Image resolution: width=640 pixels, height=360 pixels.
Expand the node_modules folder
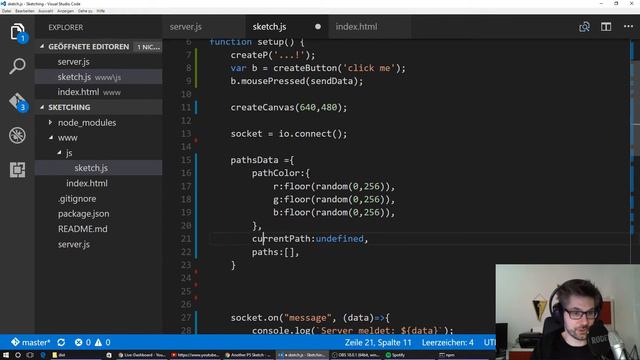50,122
